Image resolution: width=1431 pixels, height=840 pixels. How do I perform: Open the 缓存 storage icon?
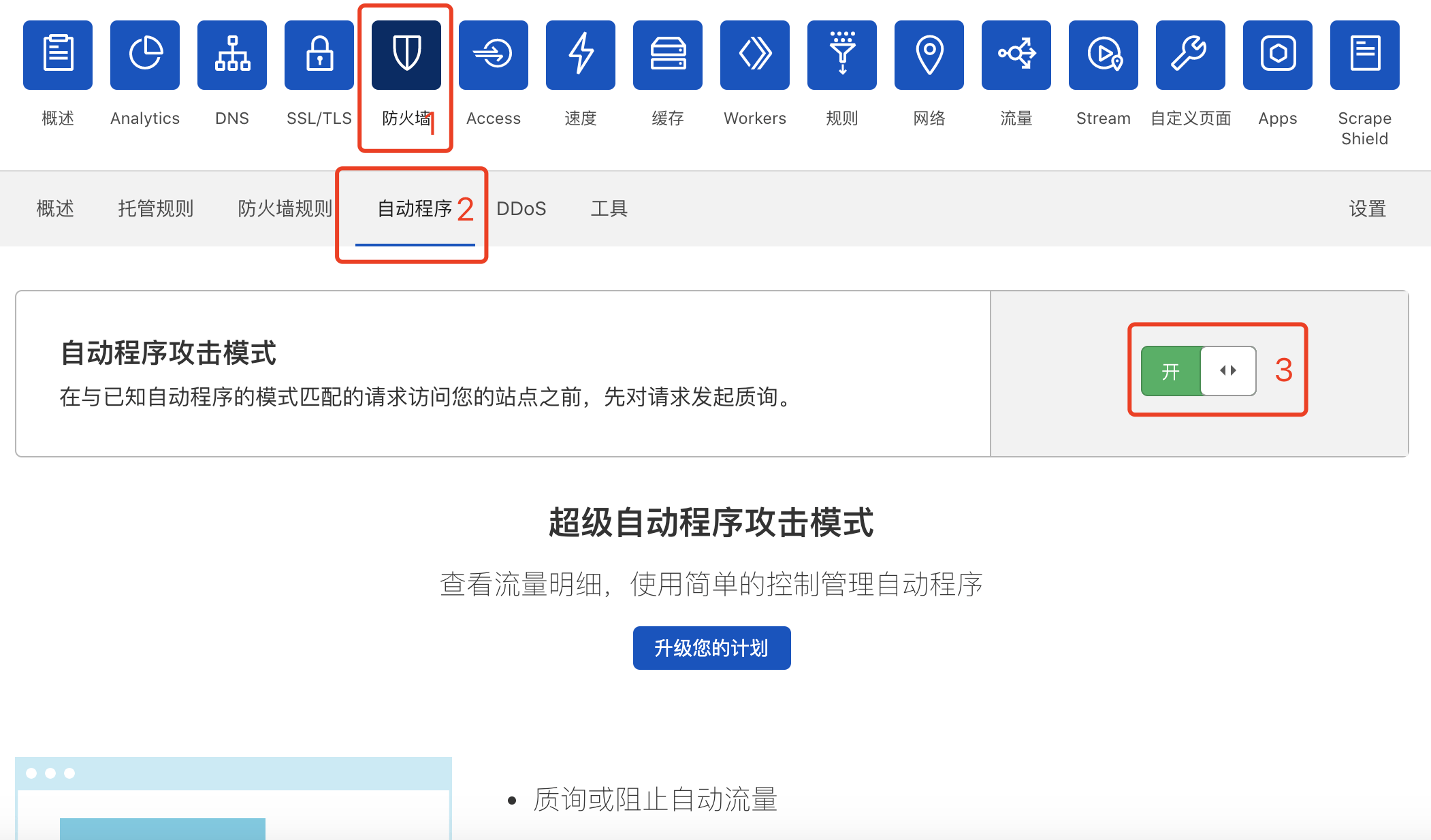point(668,55)
